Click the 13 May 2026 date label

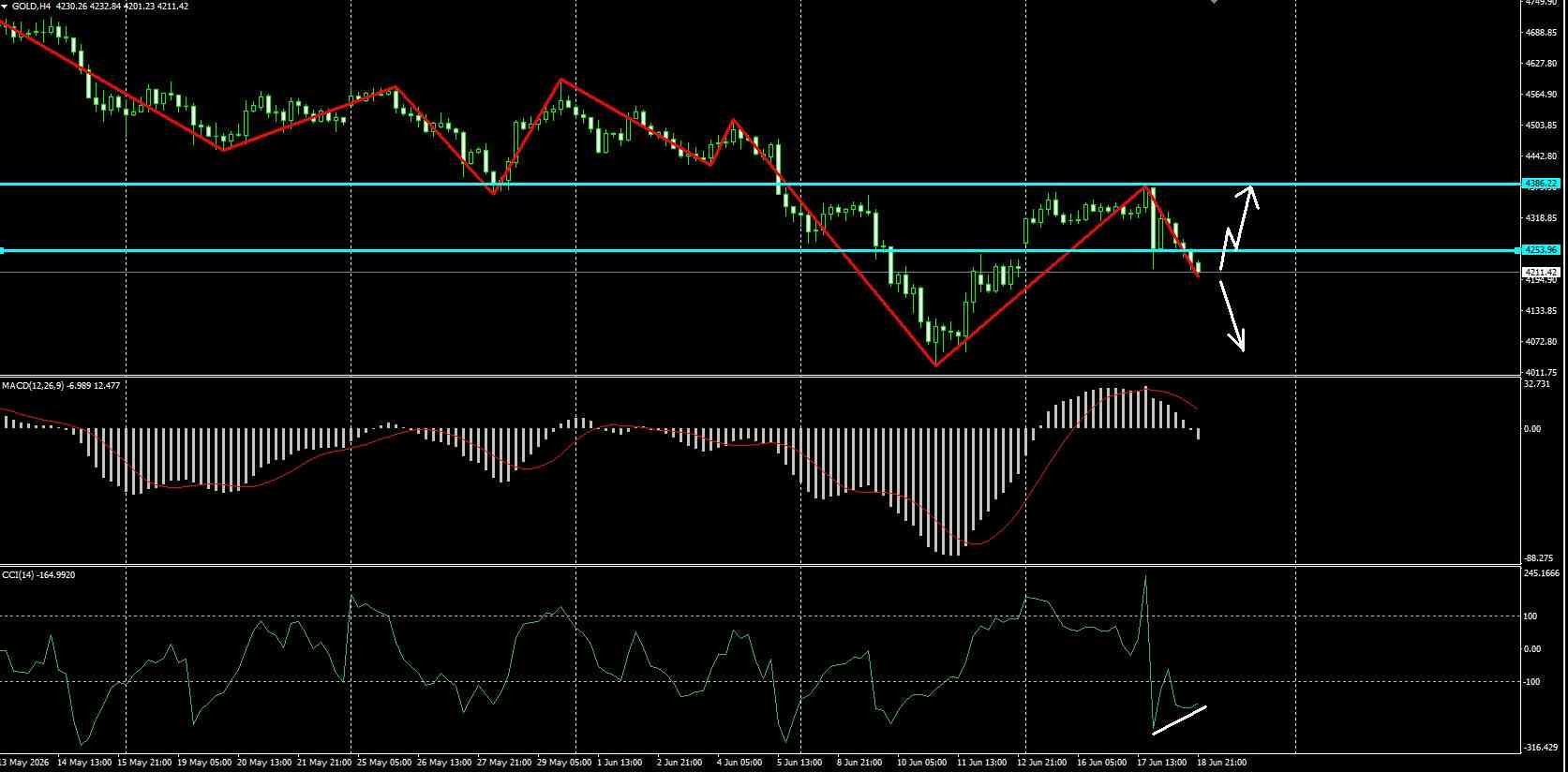click(x=25, y=763)
